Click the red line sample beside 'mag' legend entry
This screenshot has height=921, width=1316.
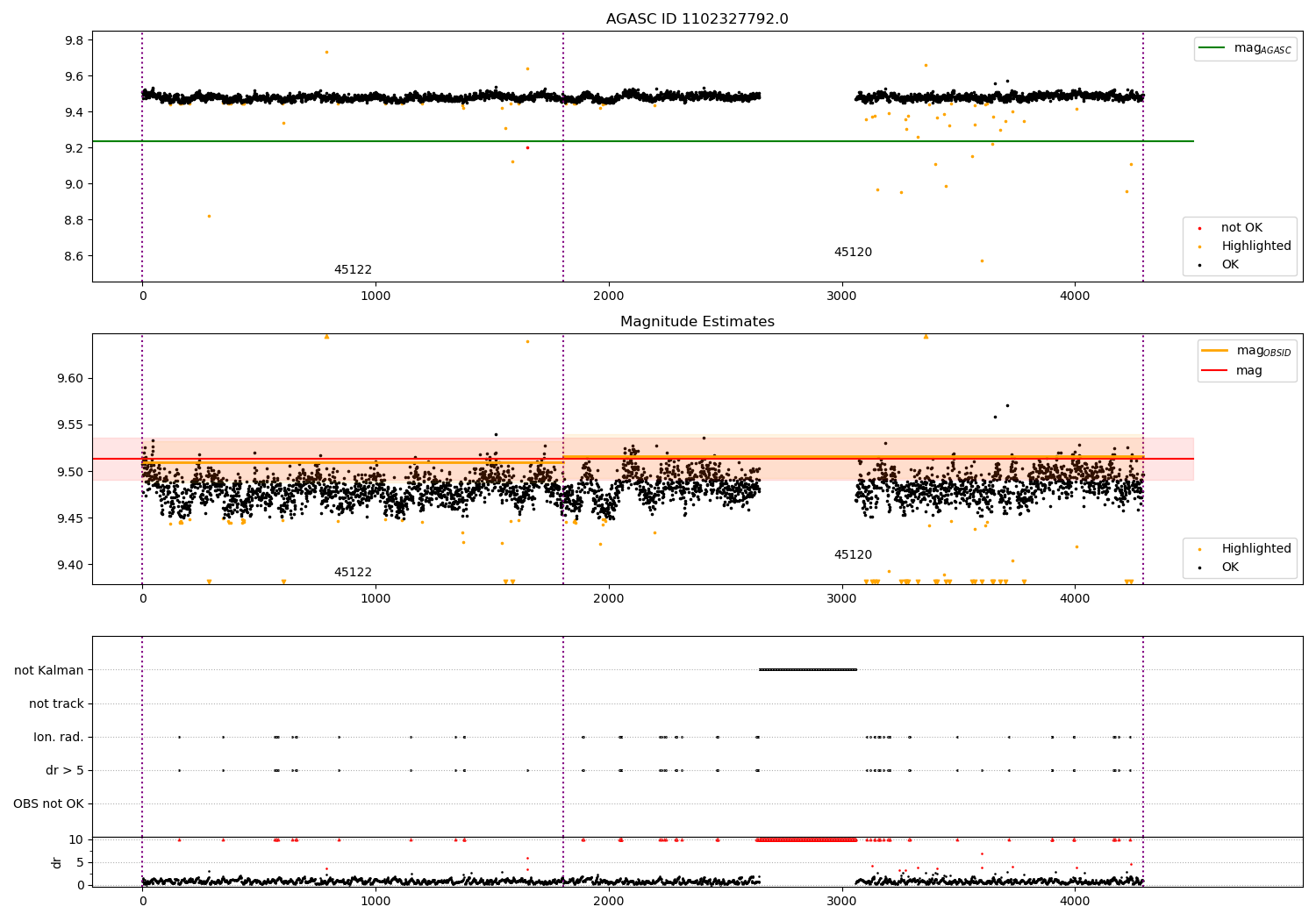pyautogui.click(x=1215, y=371)
